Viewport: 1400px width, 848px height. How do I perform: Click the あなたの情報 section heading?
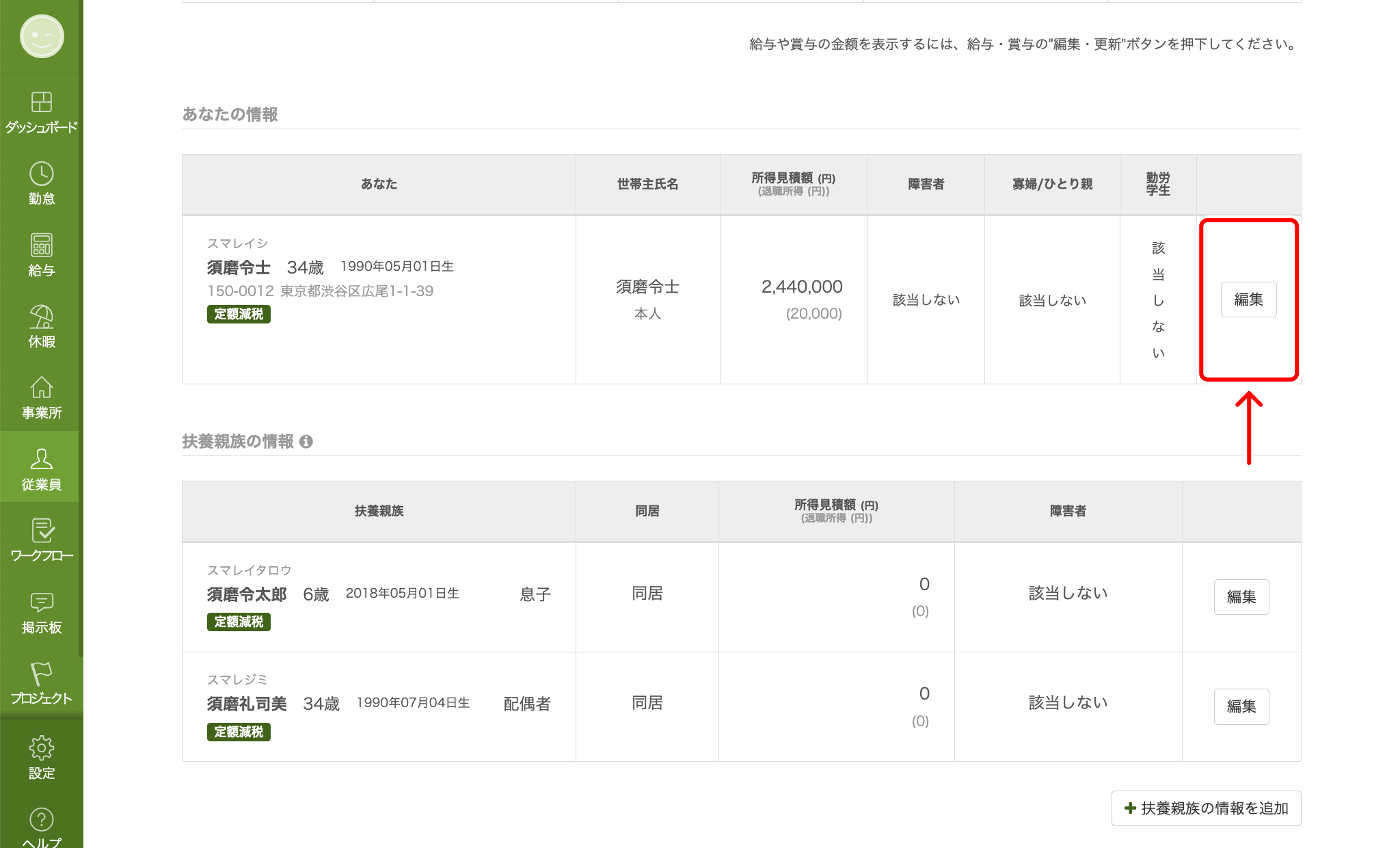click(230, 114)
